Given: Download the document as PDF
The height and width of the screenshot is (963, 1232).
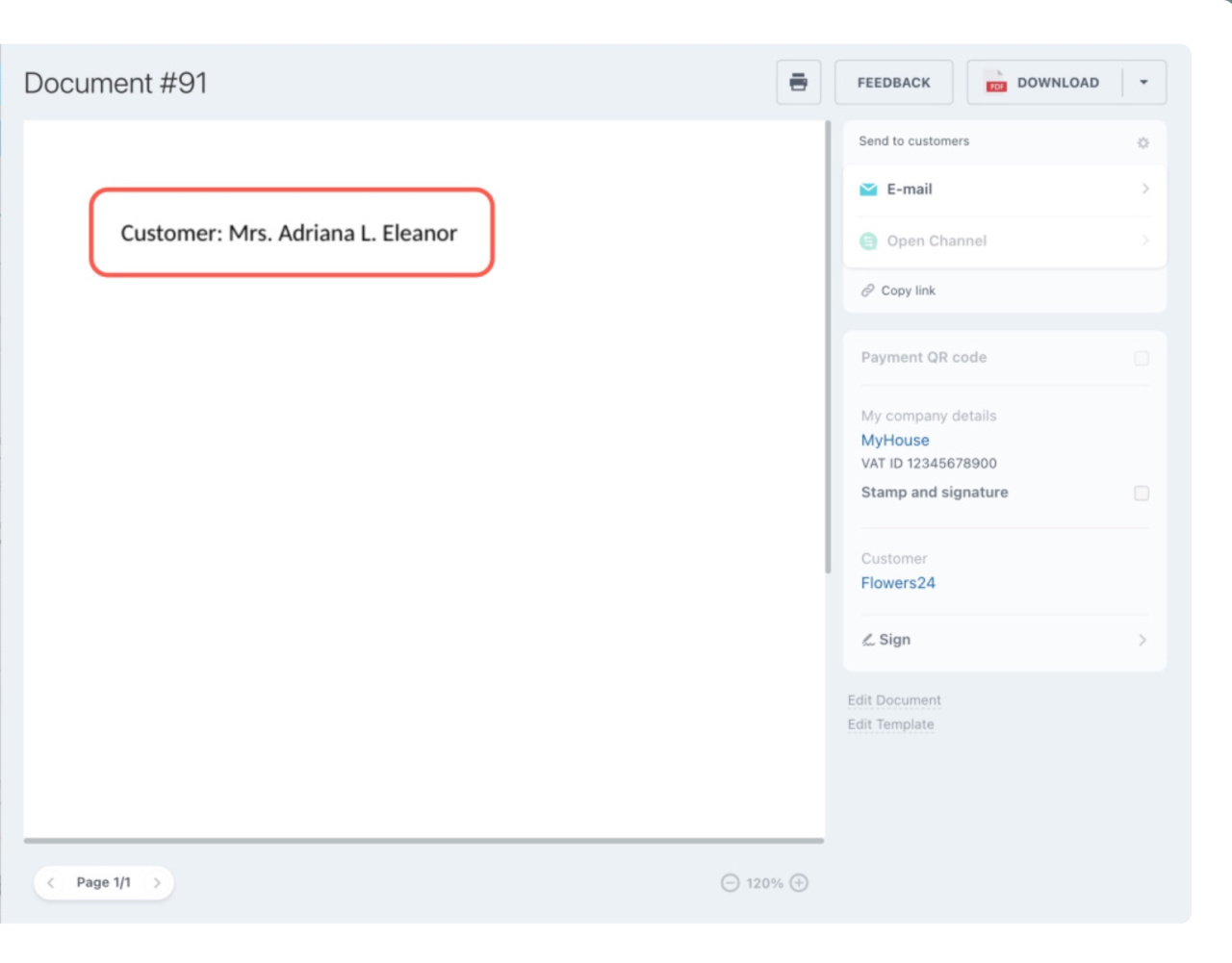Looking at the screenshot, I should click(1044, 83).
